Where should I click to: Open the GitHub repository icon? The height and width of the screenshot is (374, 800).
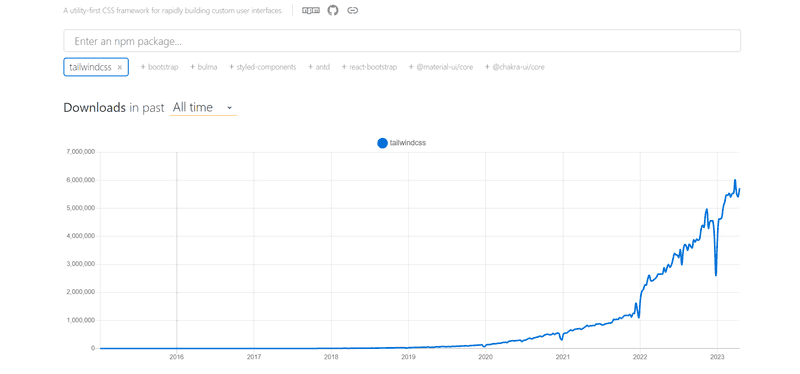[x=333, y=10]
